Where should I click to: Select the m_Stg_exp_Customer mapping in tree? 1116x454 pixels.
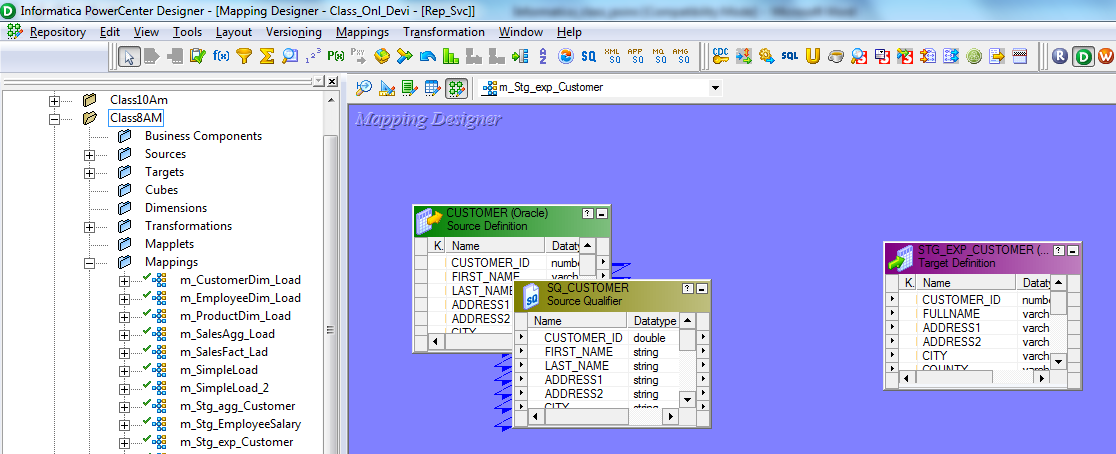[x=236, y=442]
